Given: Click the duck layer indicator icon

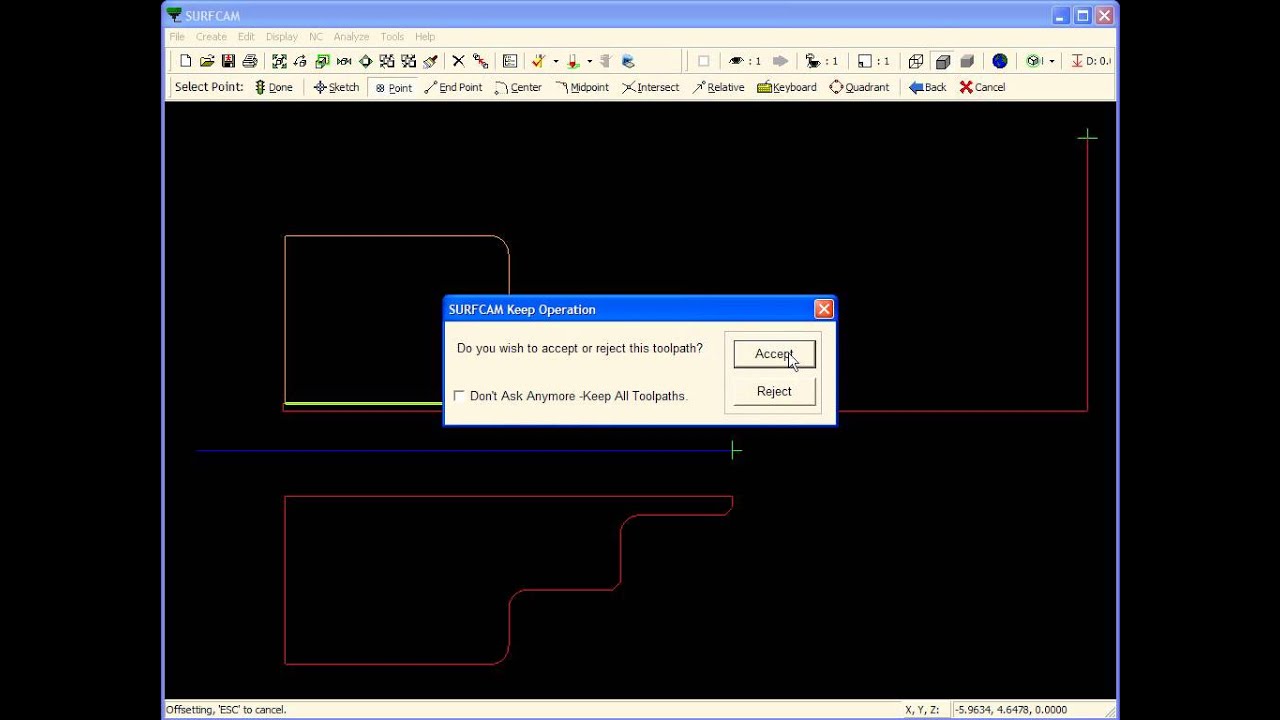Looking at the screenshot, I should 821,61.
